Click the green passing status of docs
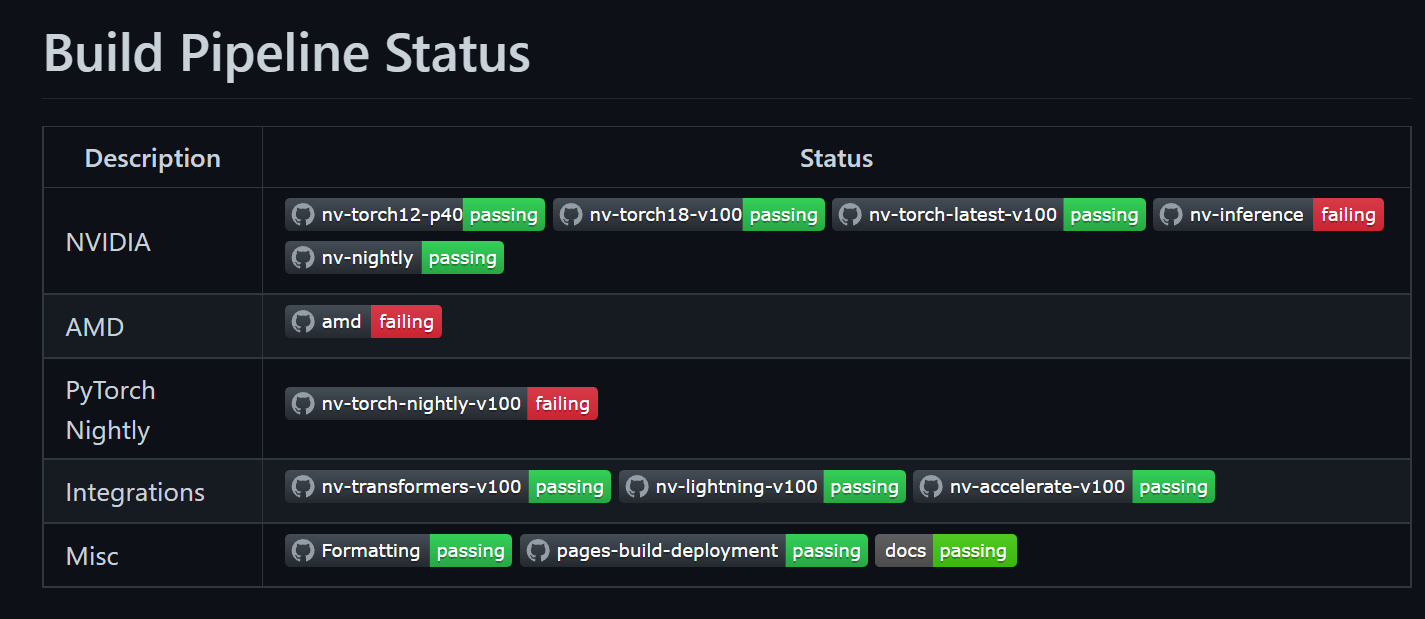Image resolution: width=1425 pixels, height=619 pixels. point(974,551)
